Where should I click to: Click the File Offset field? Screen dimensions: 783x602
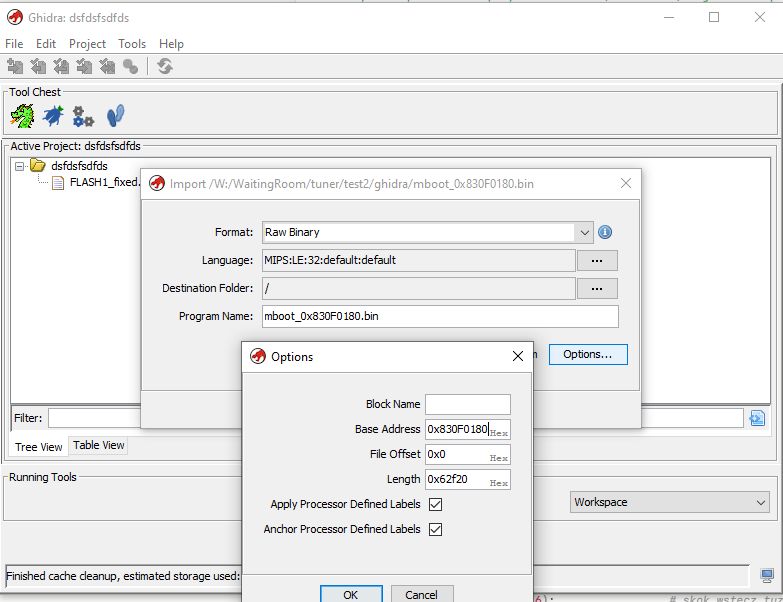click(468, 454)
